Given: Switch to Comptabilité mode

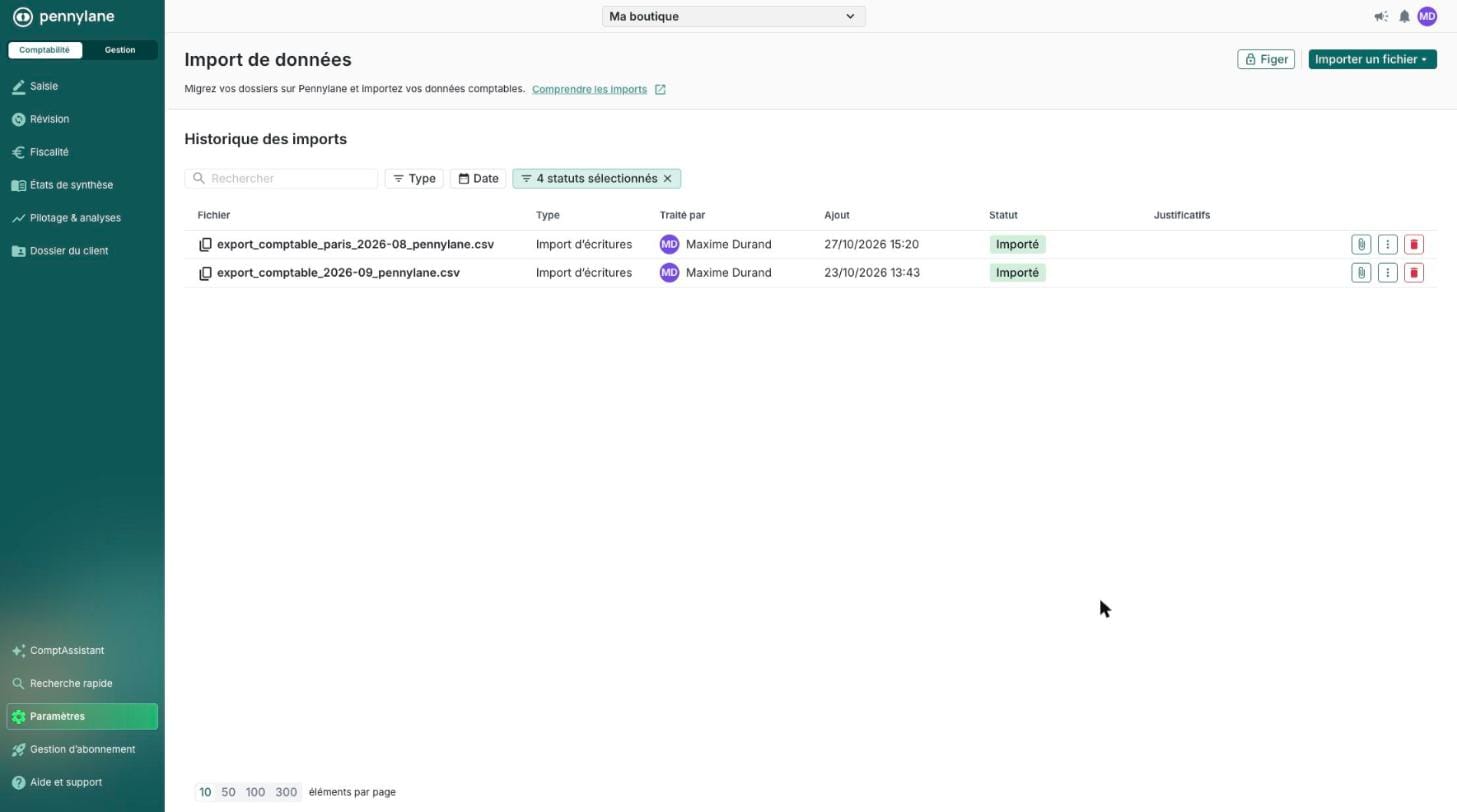Looking at the screenshot, I should (45, 50).
